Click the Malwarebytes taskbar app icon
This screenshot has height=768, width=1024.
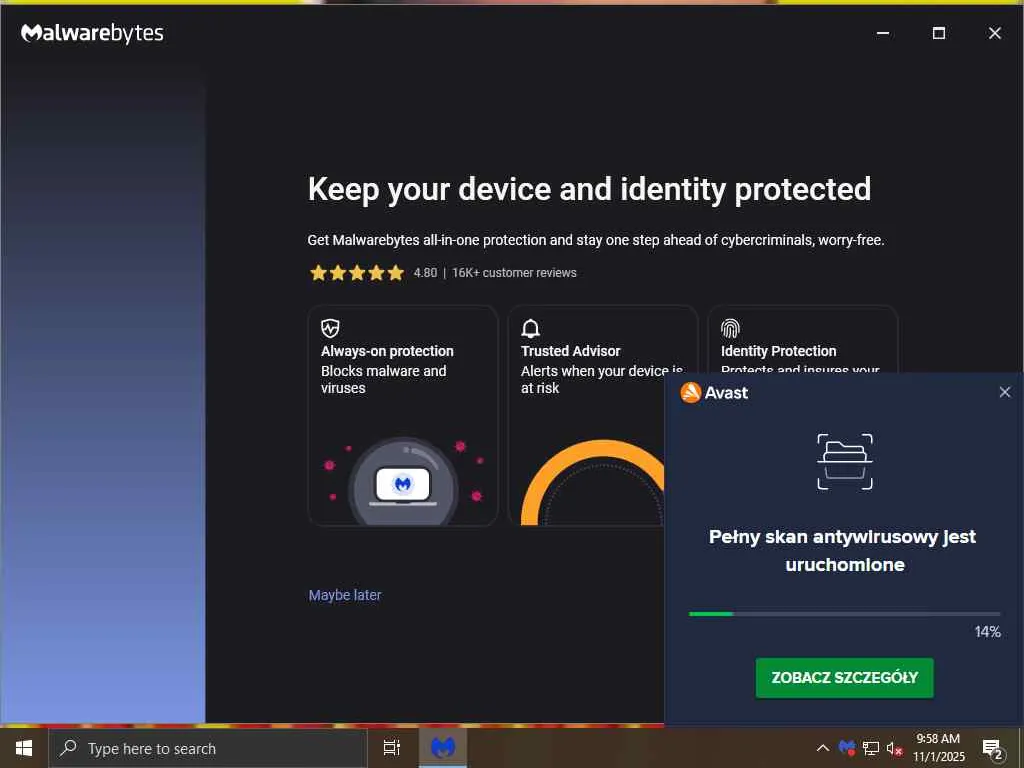click(x=442, y=748)
